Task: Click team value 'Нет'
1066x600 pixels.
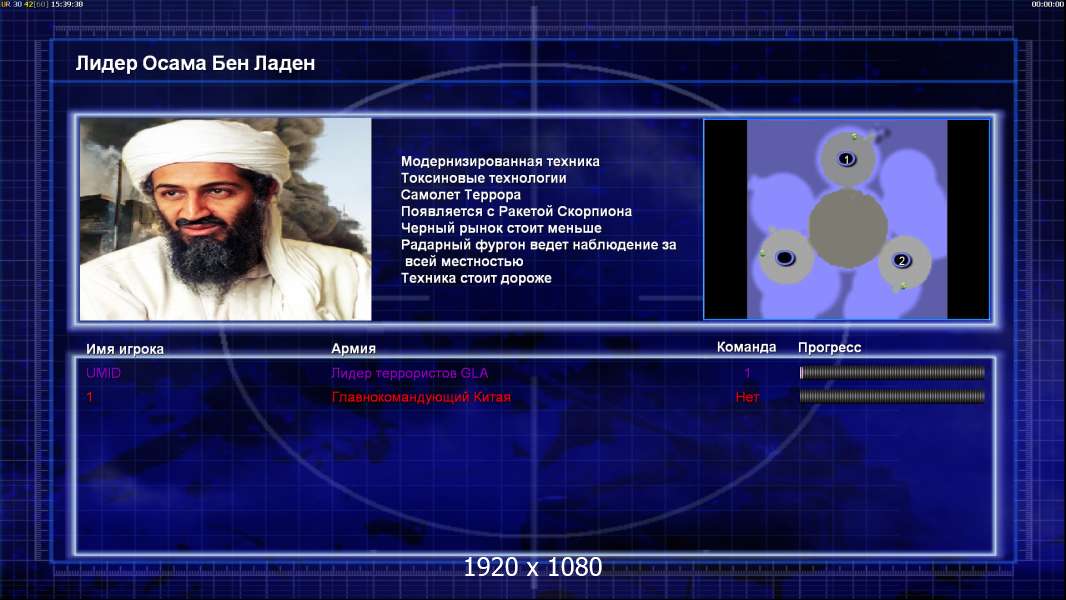Action: point(747,397)
